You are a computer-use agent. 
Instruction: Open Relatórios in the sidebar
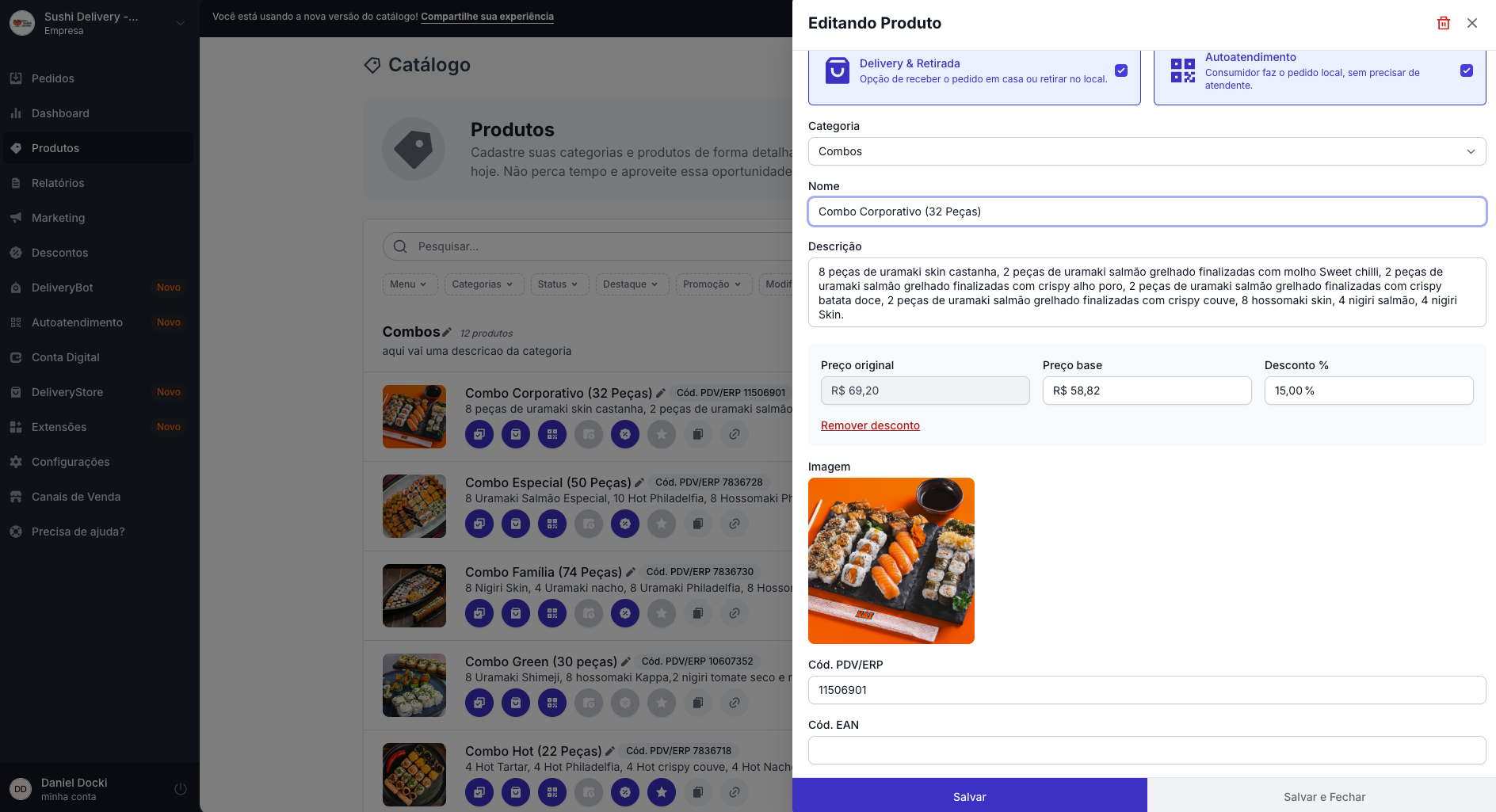[58, 183]
